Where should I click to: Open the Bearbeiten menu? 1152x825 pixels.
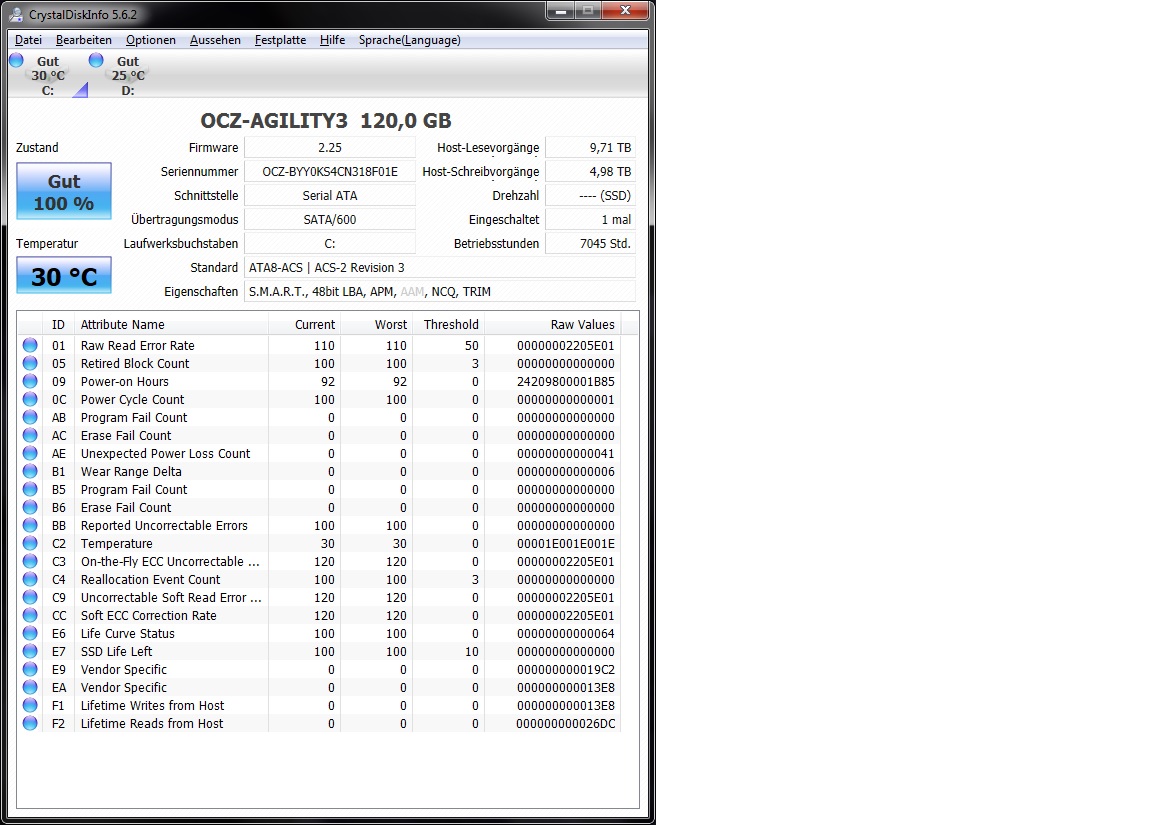coord(84,40)
